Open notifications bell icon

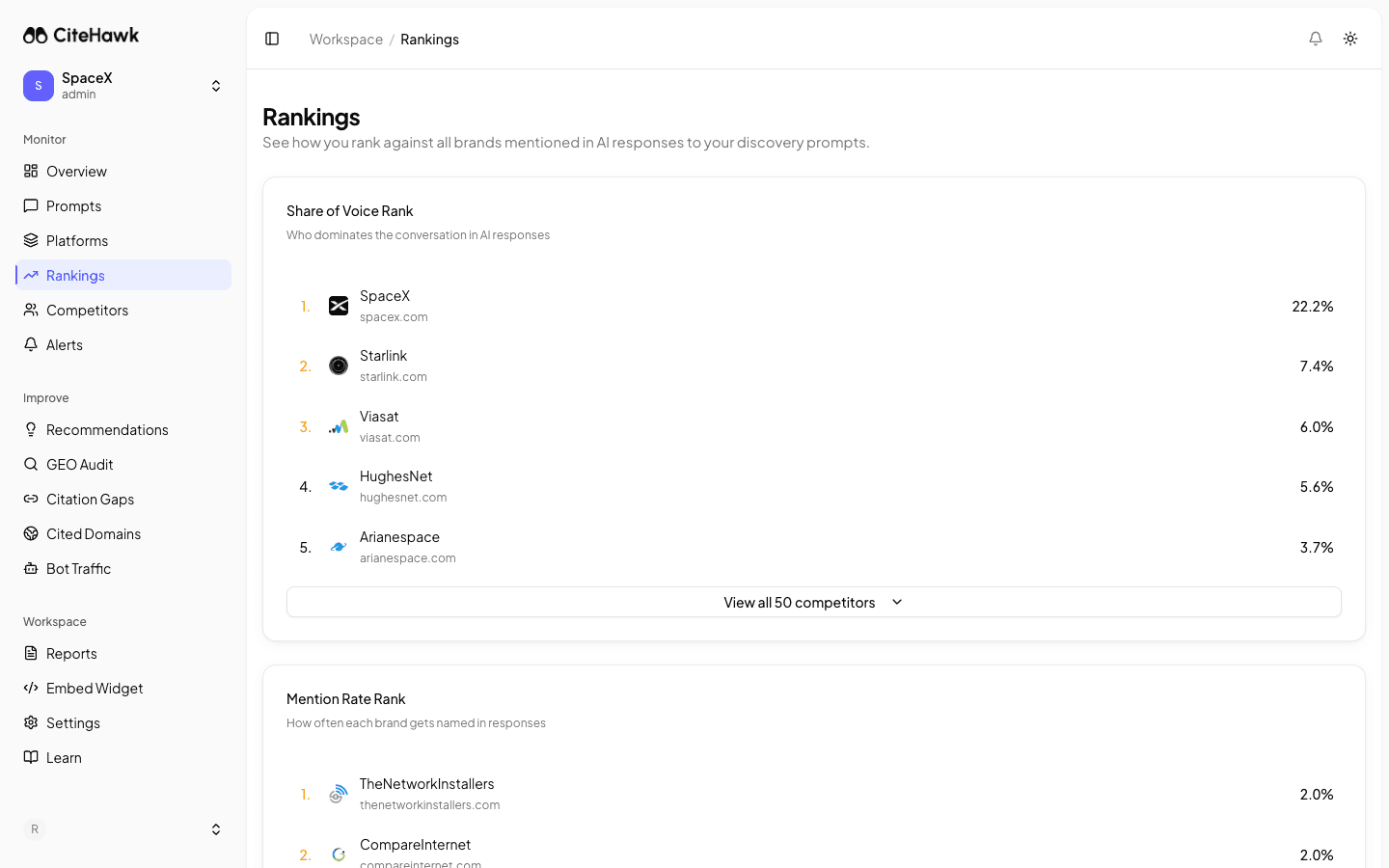(1316, 39)
